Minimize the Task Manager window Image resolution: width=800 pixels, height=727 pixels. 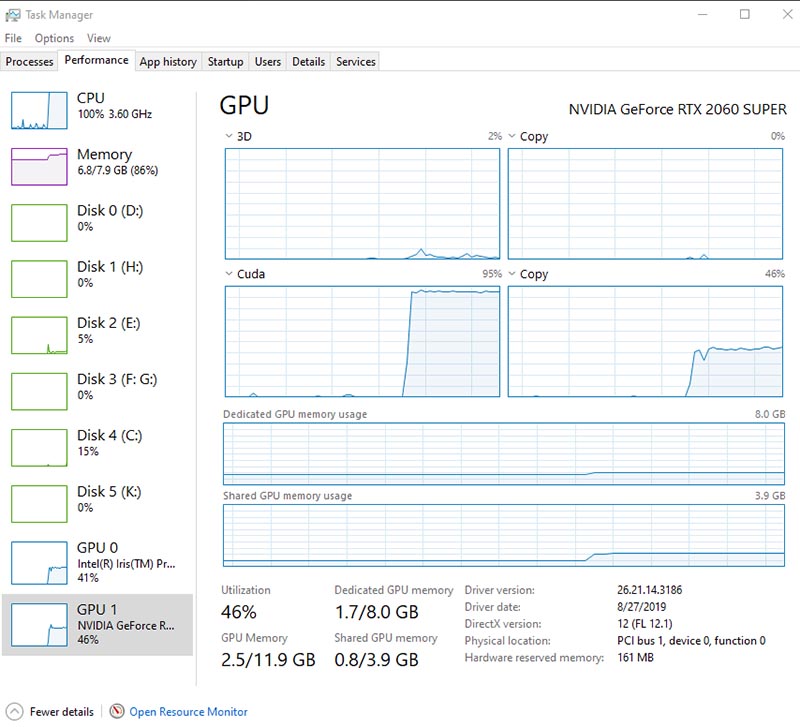click(703, 14)
